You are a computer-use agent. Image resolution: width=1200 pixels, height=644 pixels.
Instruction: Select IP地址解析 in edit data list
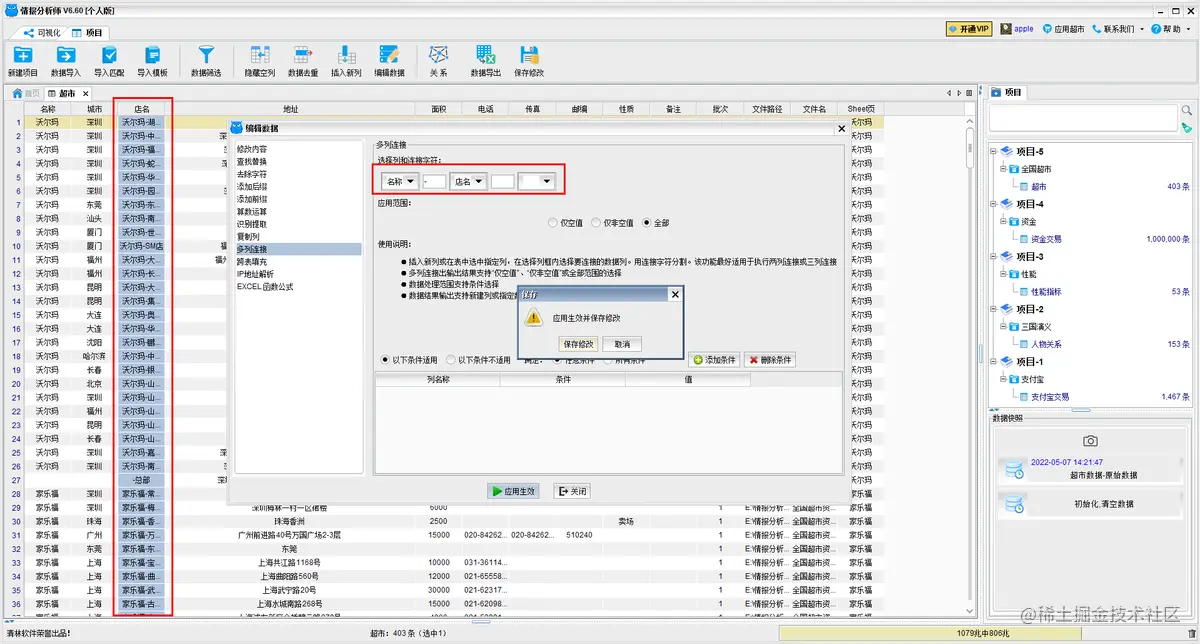click(256, 274)
